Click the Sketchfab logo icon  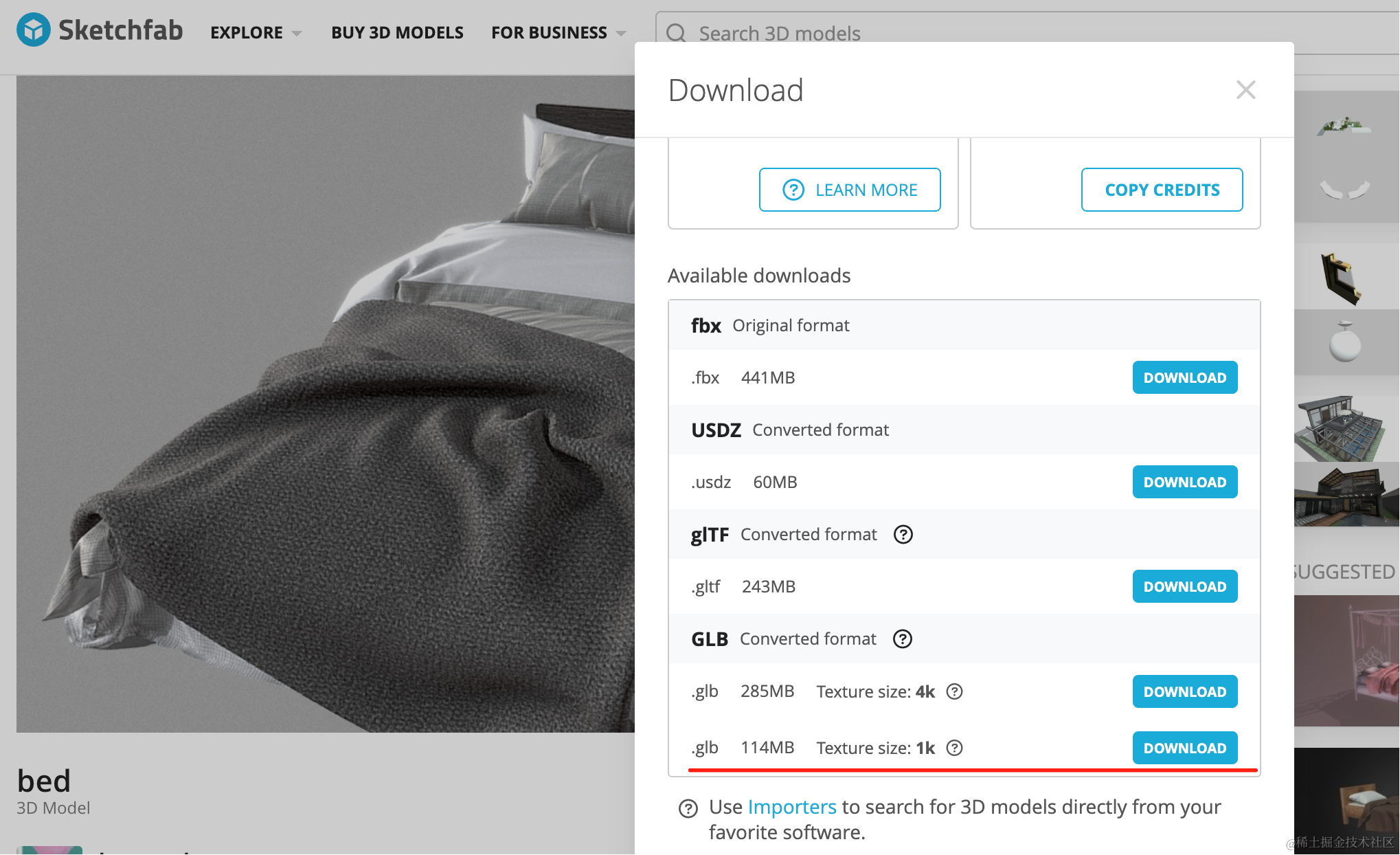pyautogui.click(x=33, y=30)
